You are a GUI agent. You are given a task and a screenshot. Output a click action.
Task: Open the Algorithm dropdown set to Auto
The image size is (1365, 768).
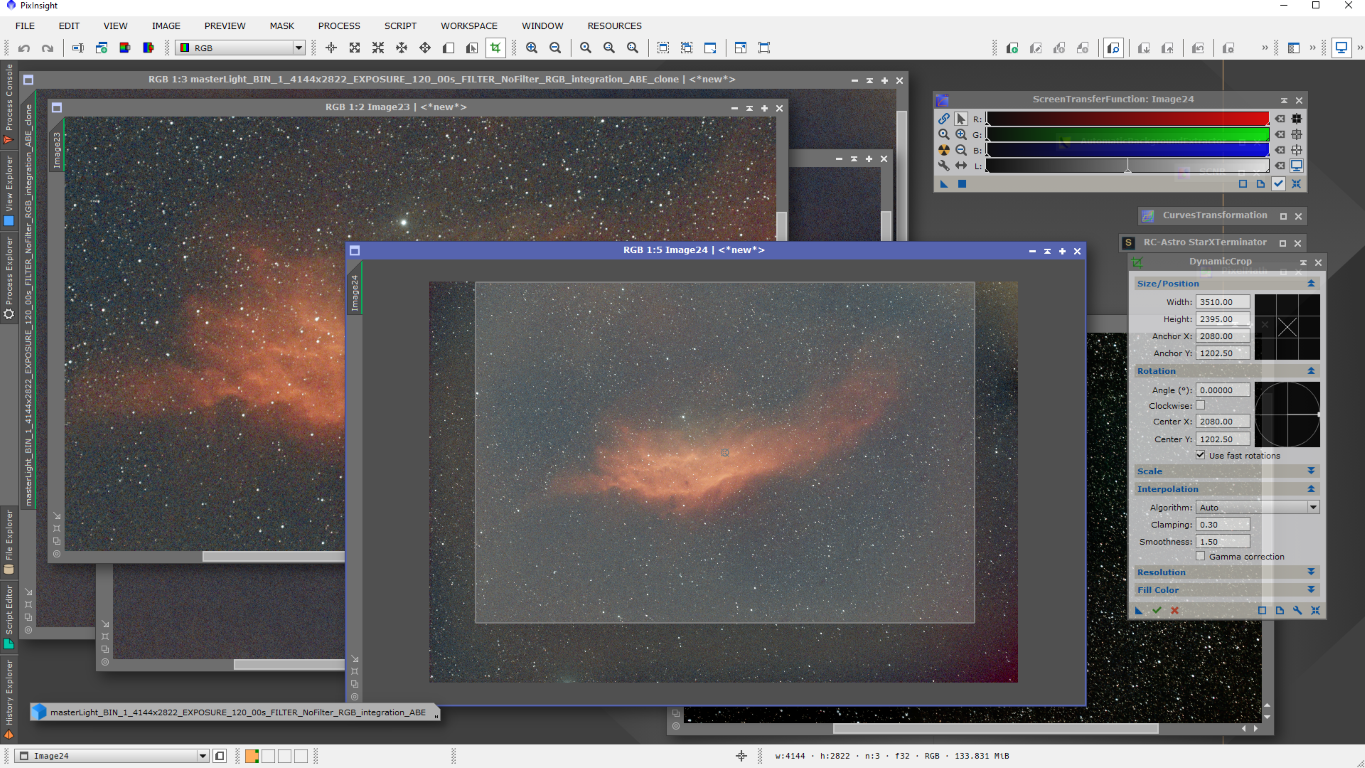pos(1257,507)
